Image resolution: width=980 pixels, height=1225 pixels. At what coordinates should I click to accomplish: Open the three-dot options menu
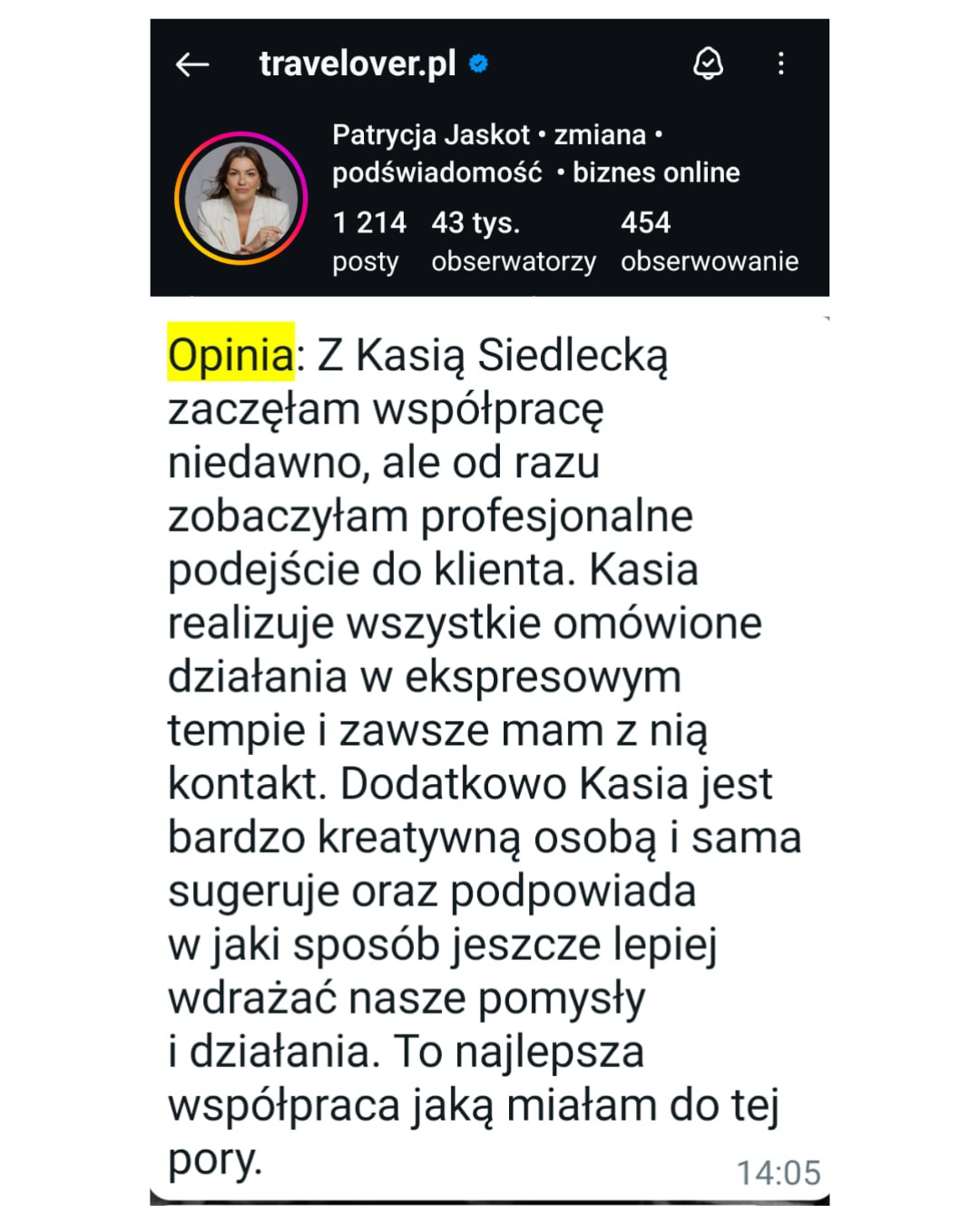tap(780, 64)
